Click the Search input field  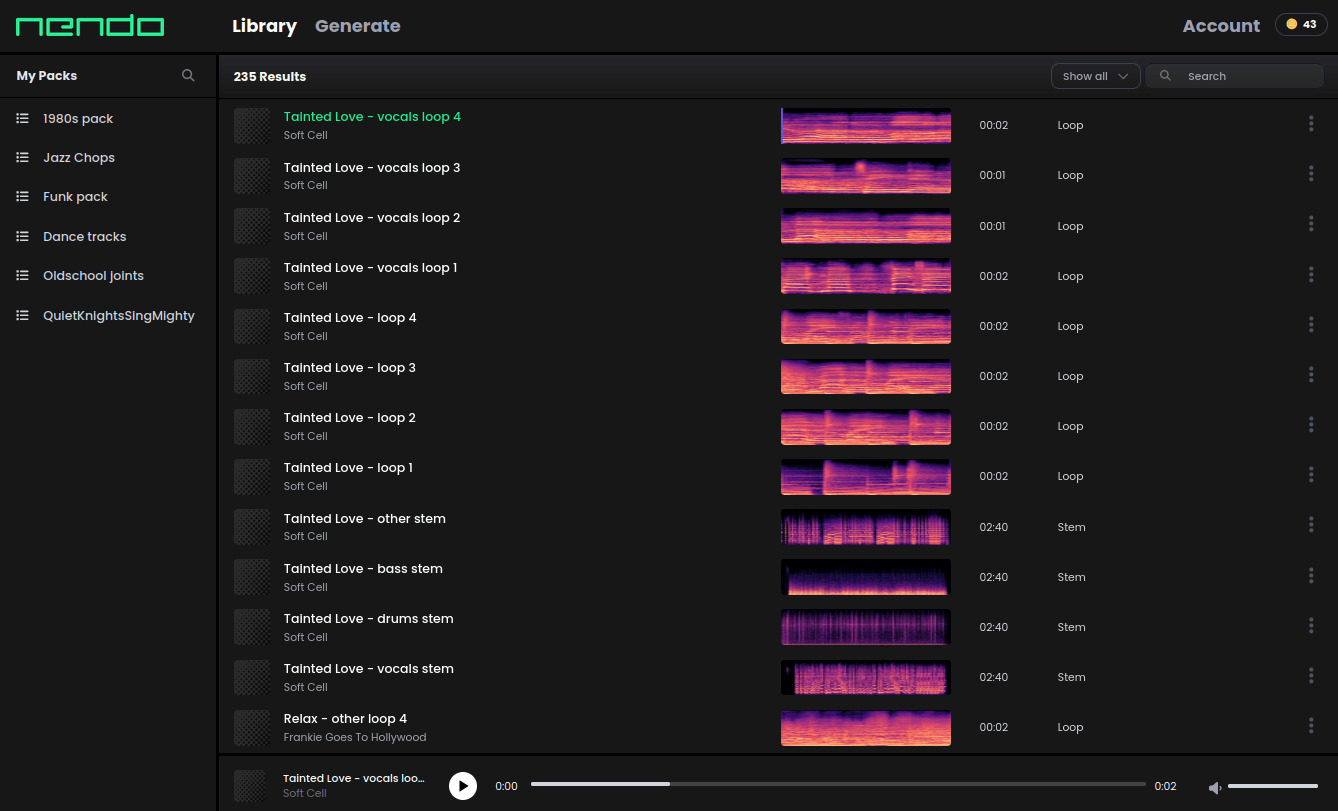1250,76
